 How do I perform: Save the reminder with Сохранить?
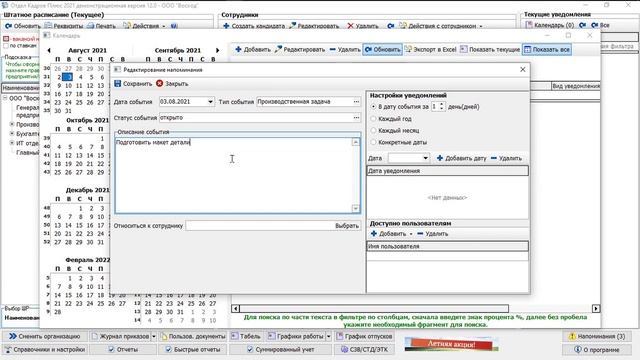[133, 84]
